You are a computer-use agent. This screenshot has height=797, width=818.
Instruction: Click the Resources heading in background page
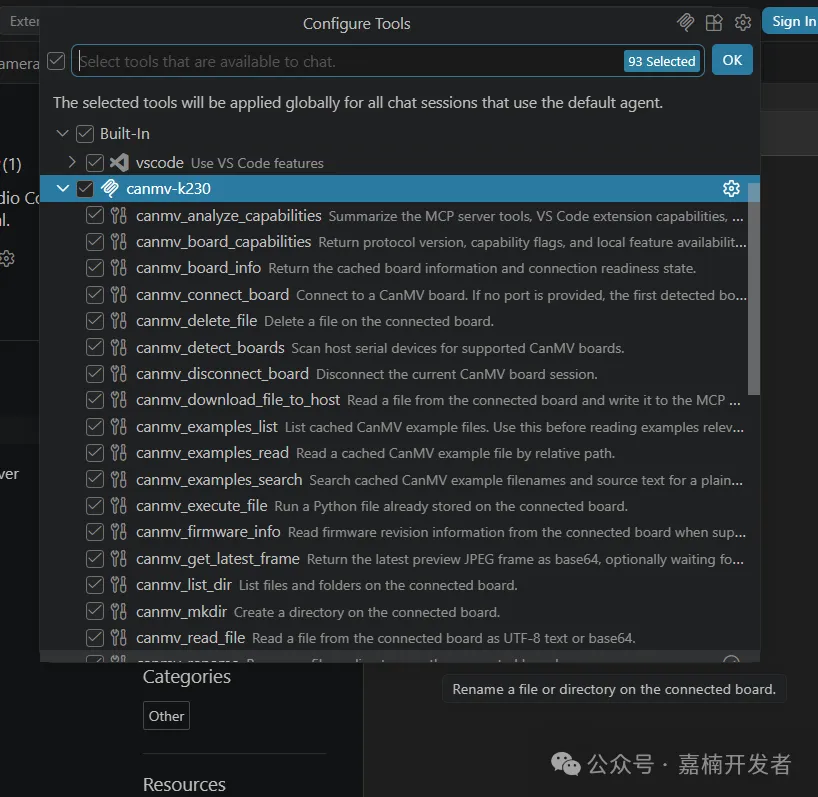point(184,784)
